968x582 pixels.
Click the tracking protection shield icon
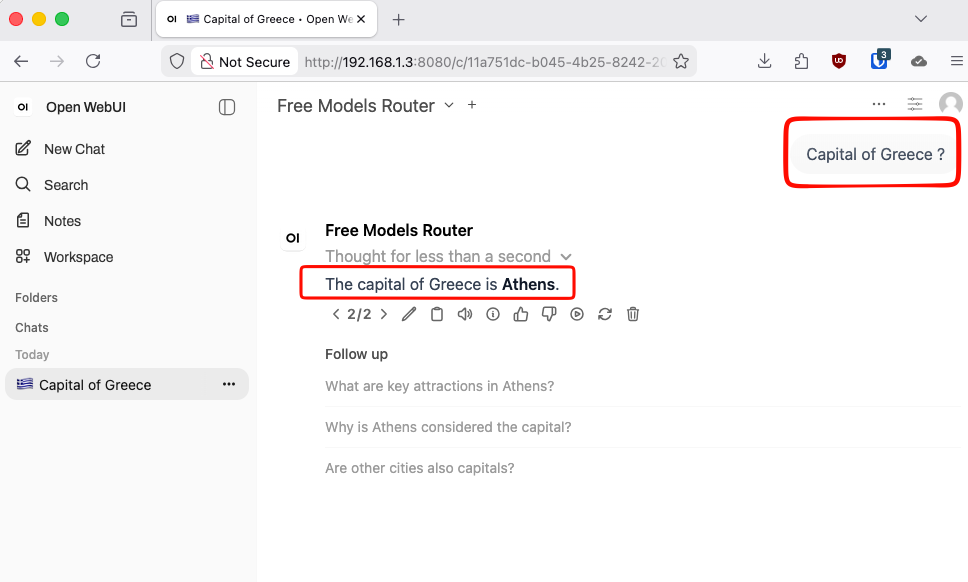point(177,62)
